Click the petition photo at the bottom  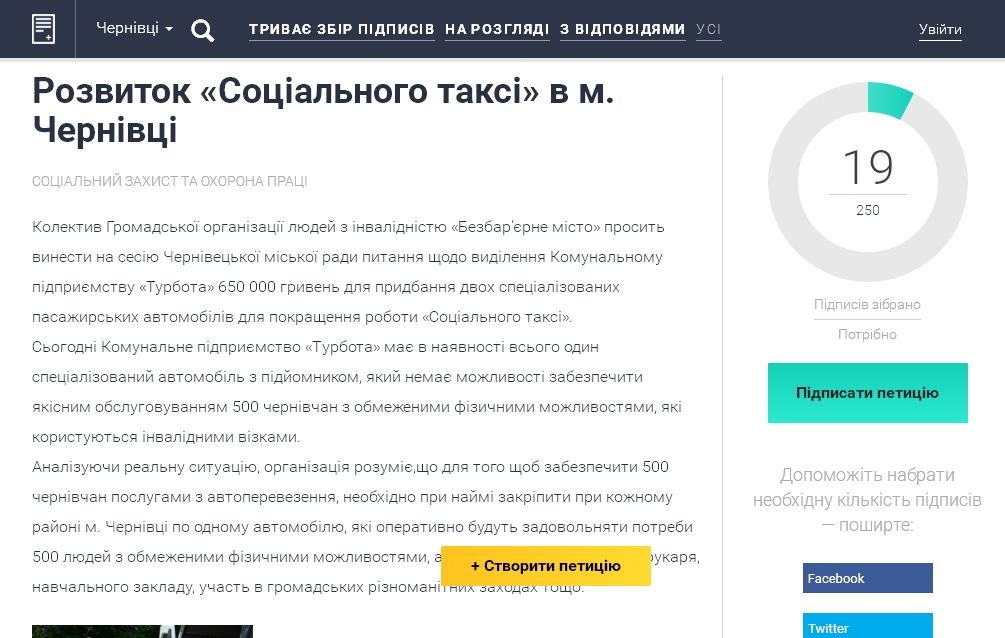(x=142, y=632)
